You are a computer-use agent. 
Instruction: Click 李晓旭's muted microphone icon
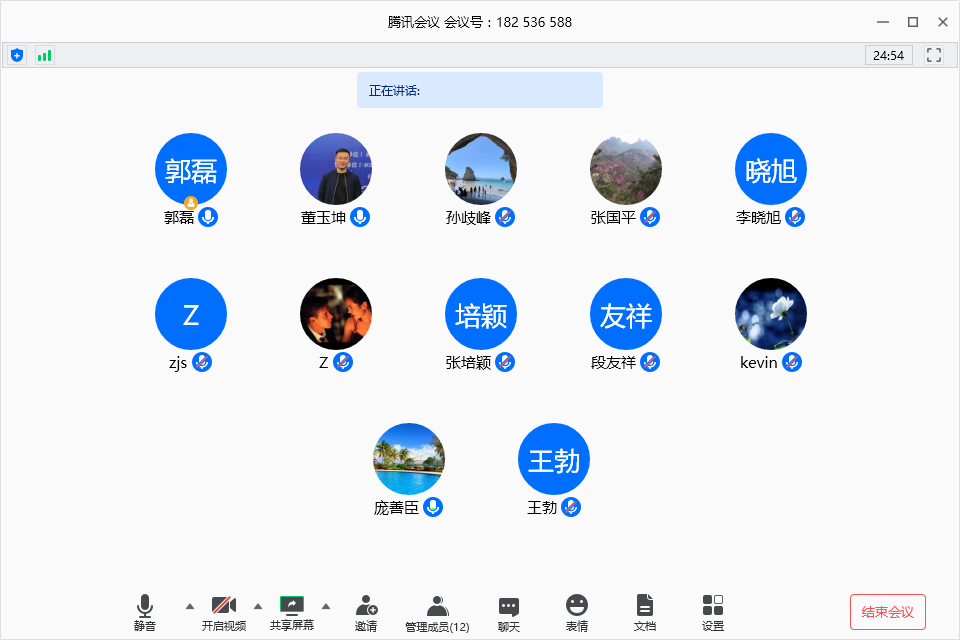coord(795,217)
